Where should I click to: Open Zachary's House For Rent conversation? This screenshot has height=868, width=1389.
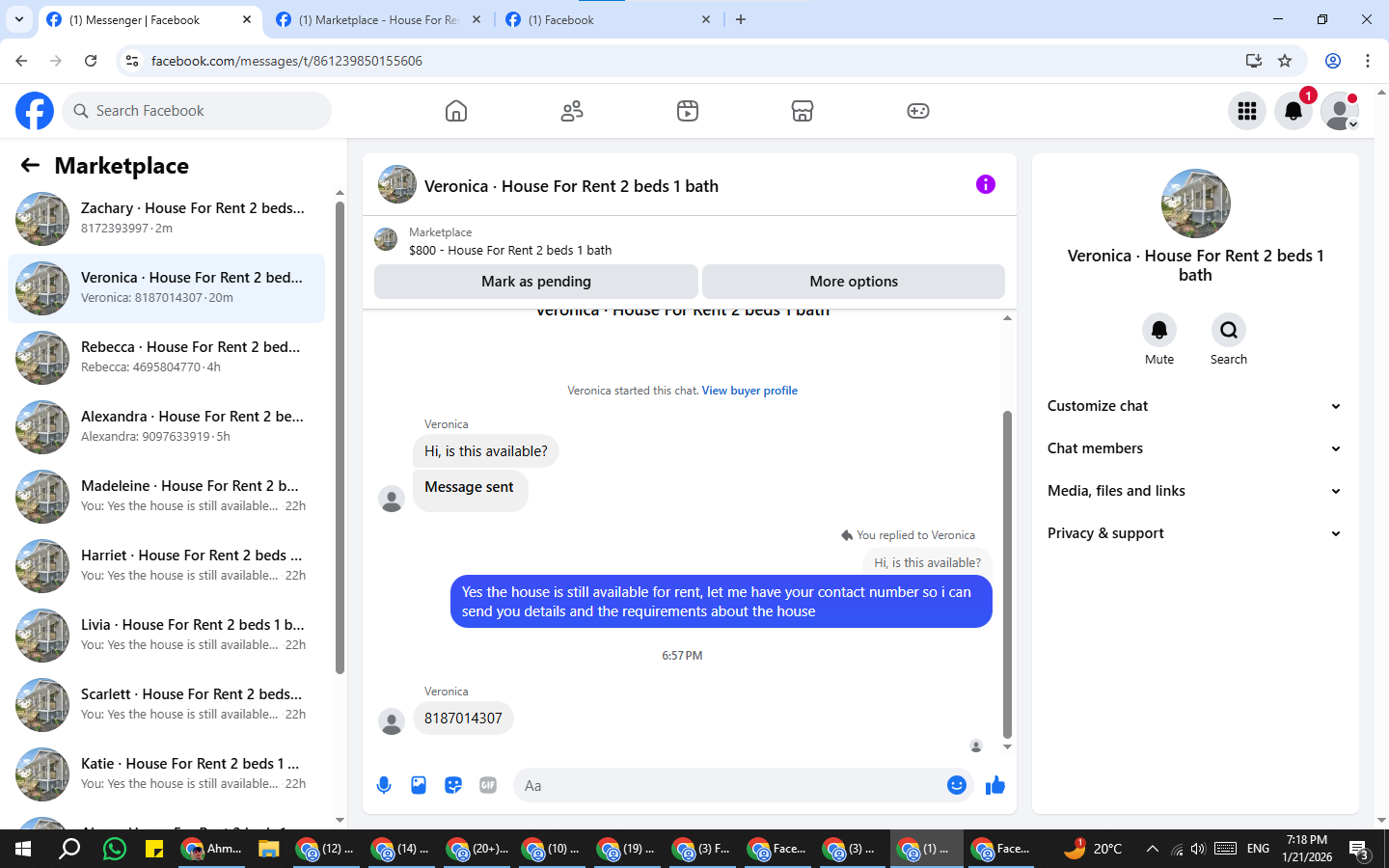coord(167,219)
